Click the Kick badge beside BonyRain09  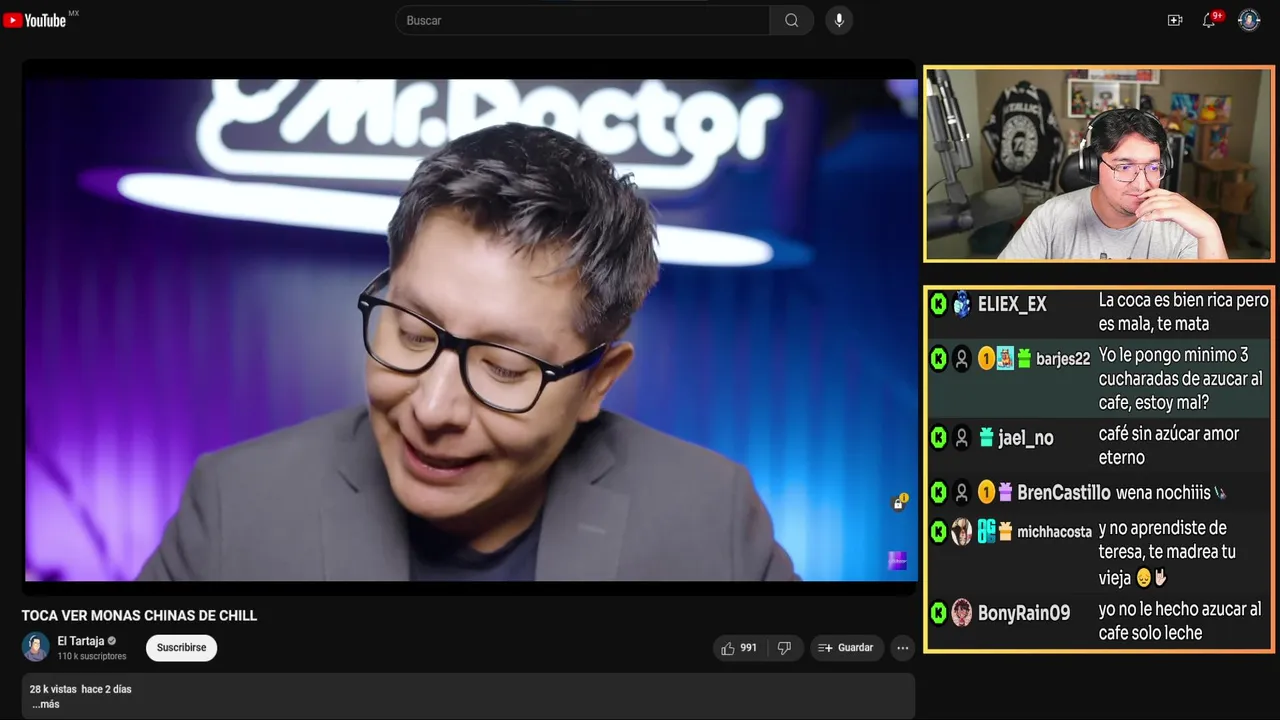938,613
